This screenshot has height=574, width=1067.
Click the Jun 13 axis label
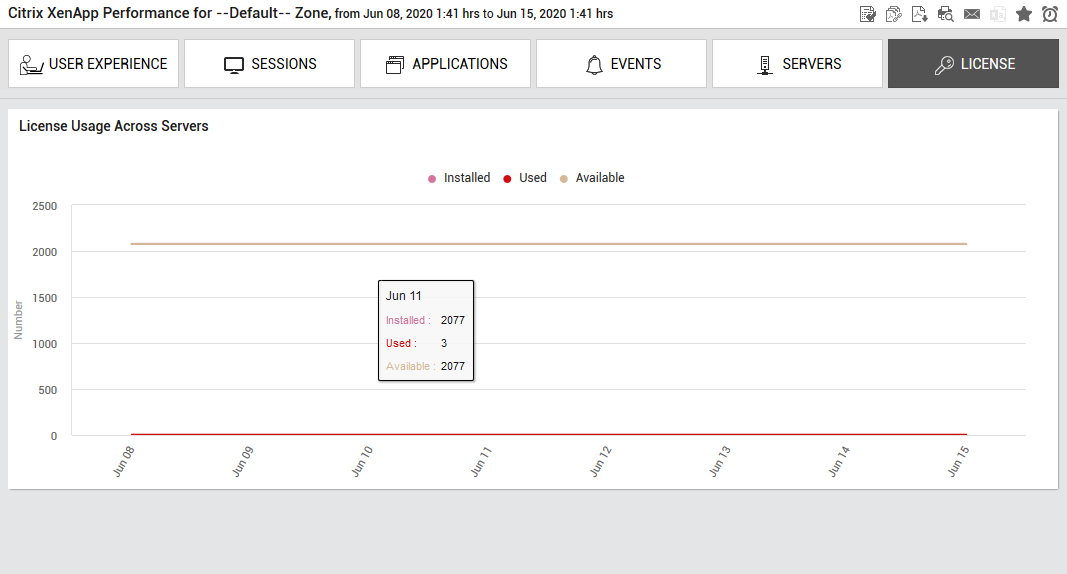(720, 461)
